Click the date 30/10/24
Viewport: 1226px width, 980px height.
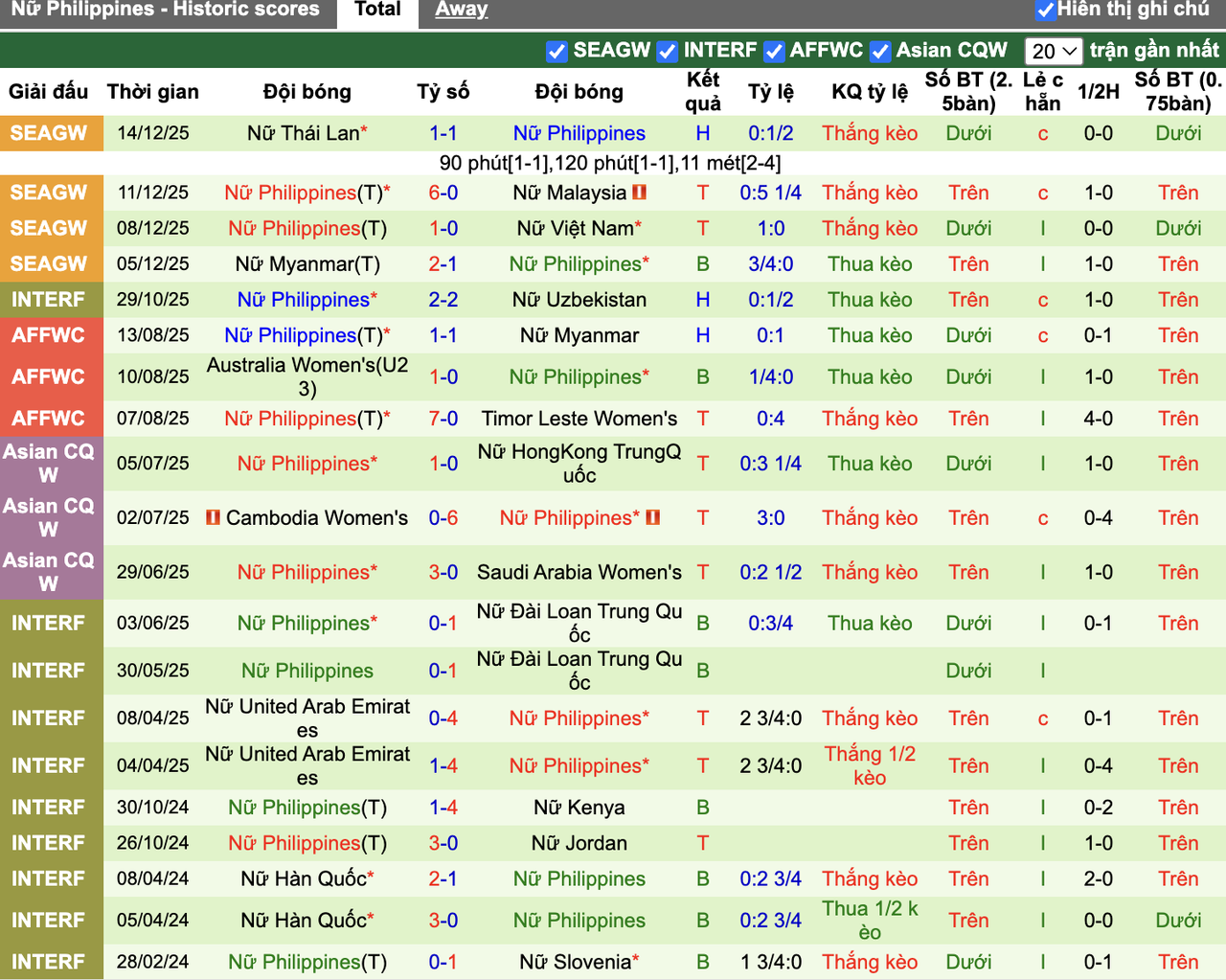[153, 808]
